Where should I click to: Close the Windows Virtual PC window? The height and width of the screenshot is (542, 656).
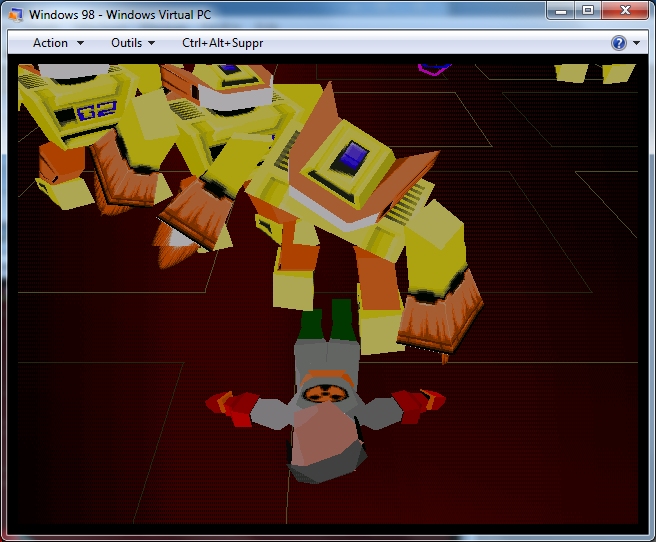[x=625, y=11]
